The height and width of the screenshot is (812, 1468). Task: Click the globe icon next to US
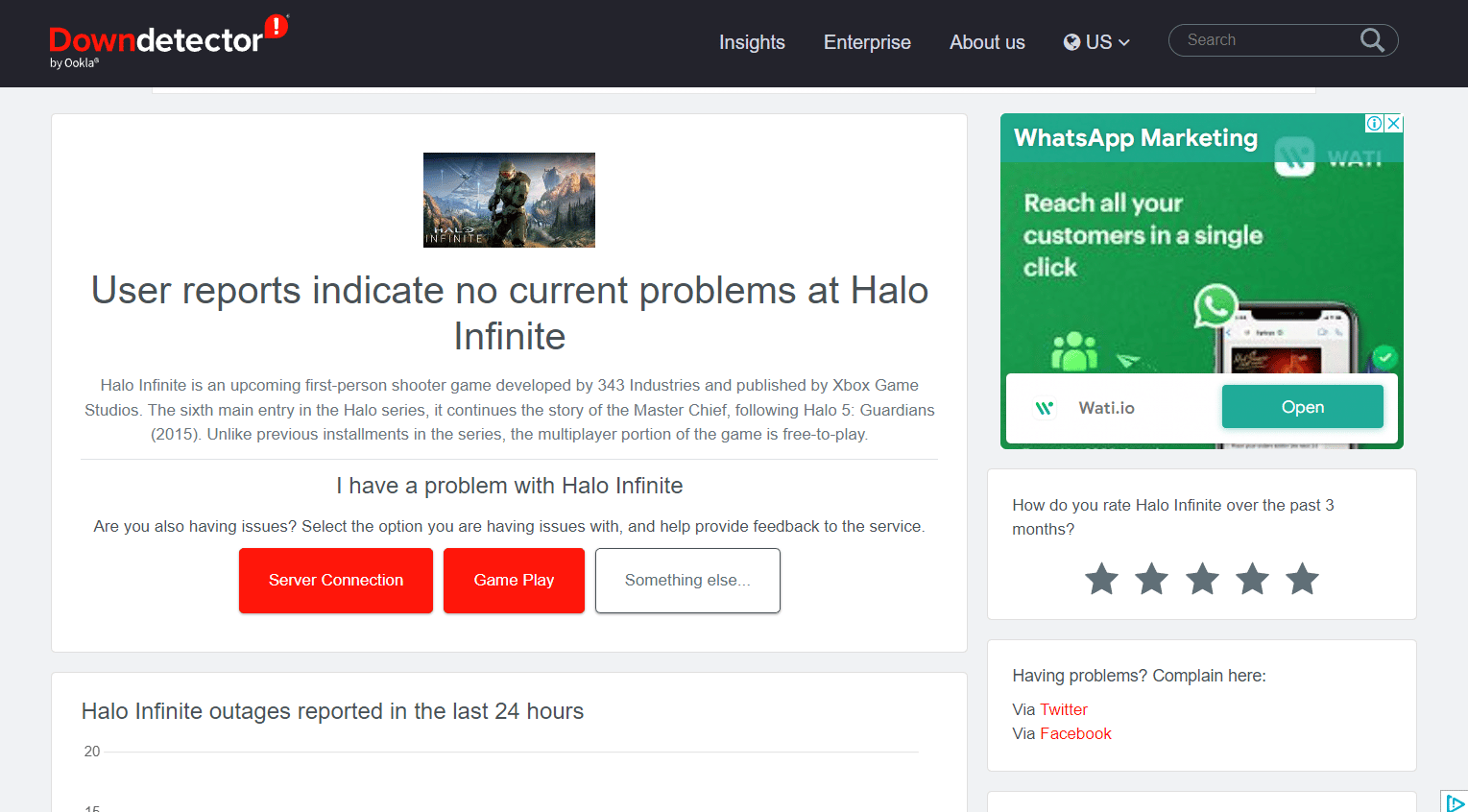point(1071,42)
